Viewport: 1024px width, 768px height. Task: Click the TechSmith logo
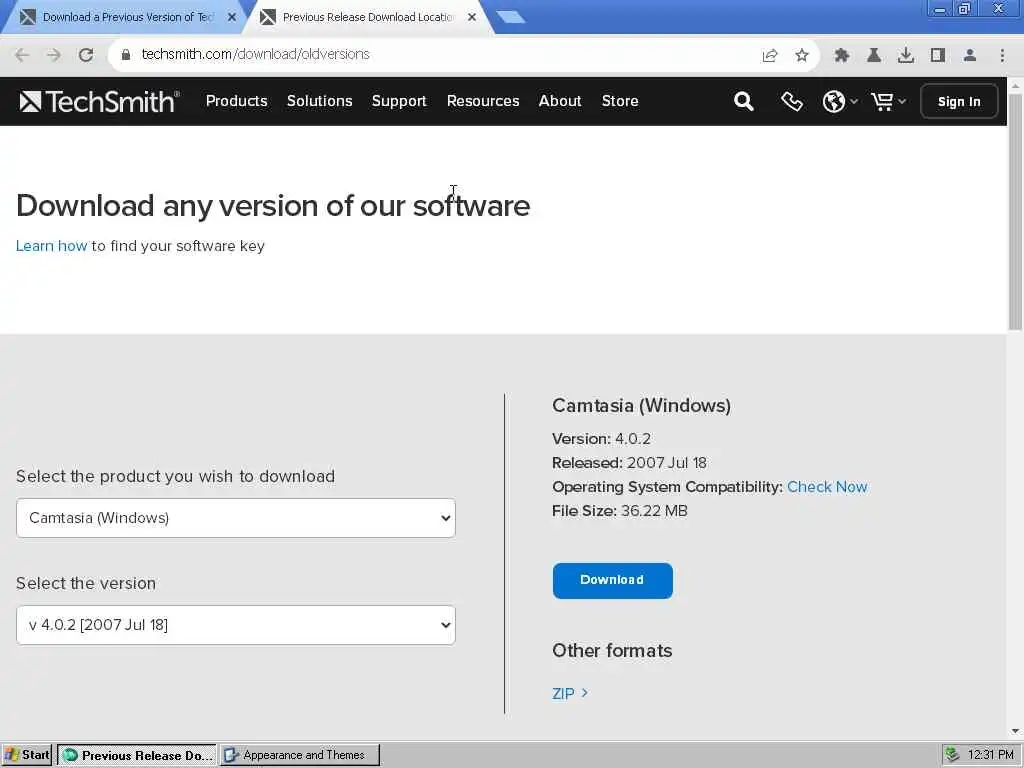click(99, 101)
